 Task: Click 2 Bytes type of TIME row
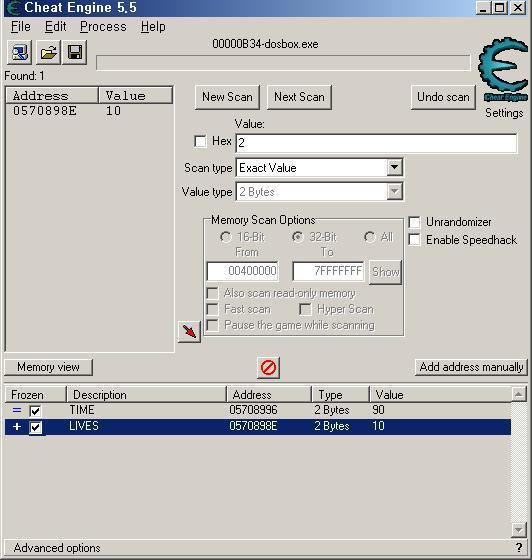332,410
